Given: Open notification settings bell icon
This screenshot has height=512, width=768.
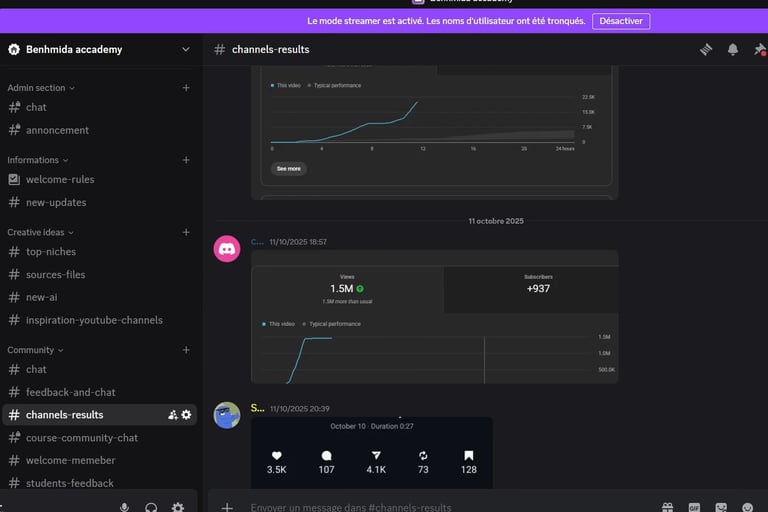Looking at the screenshot, I should tap(732, 49).
